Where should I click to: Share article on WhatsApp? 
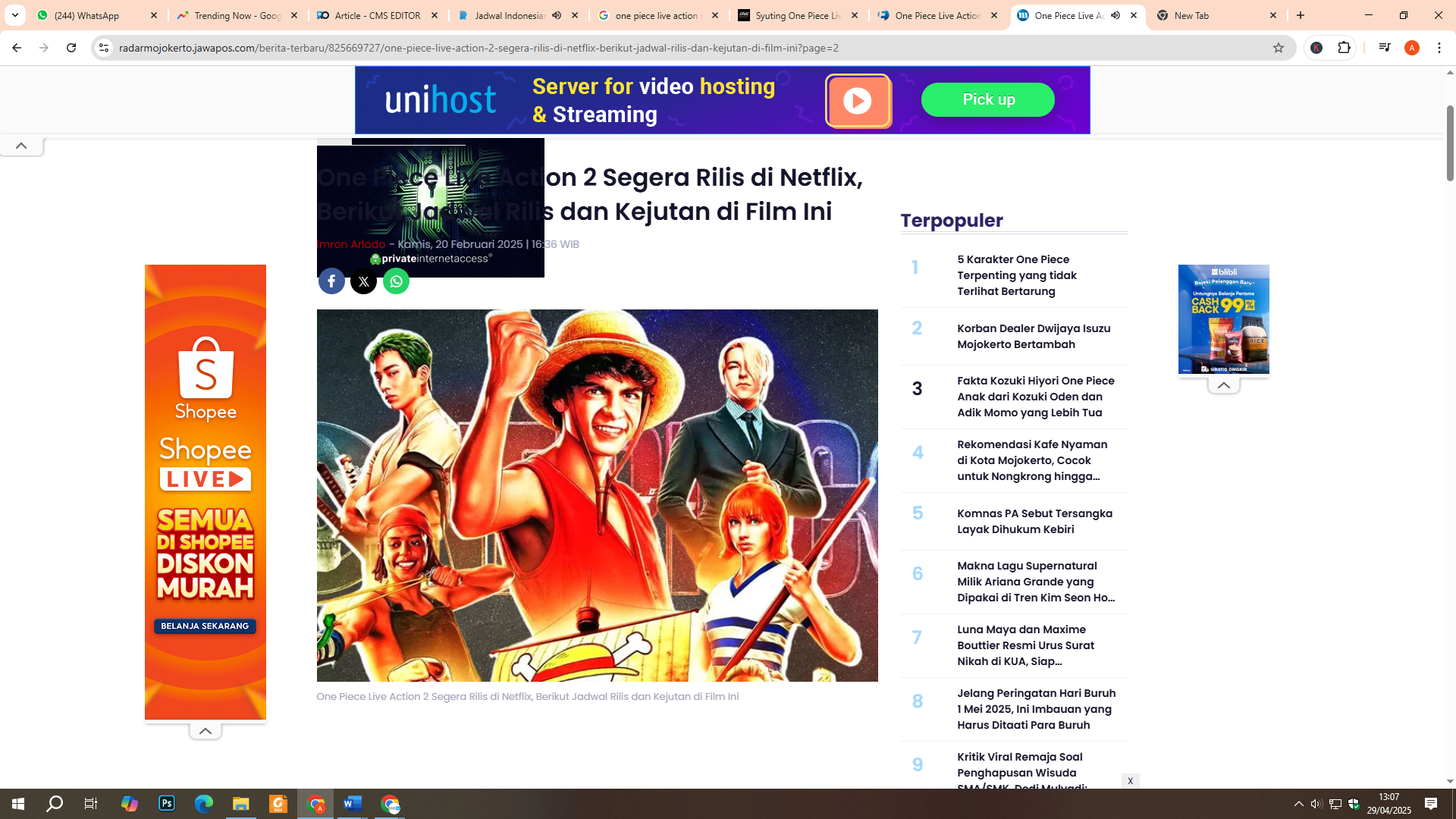click(x=396, y=281)
